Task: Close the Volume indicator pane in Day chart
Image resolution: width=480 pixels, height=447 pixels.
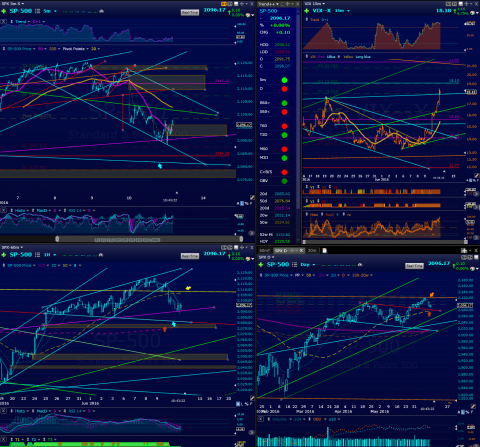Action: point(260,419)
